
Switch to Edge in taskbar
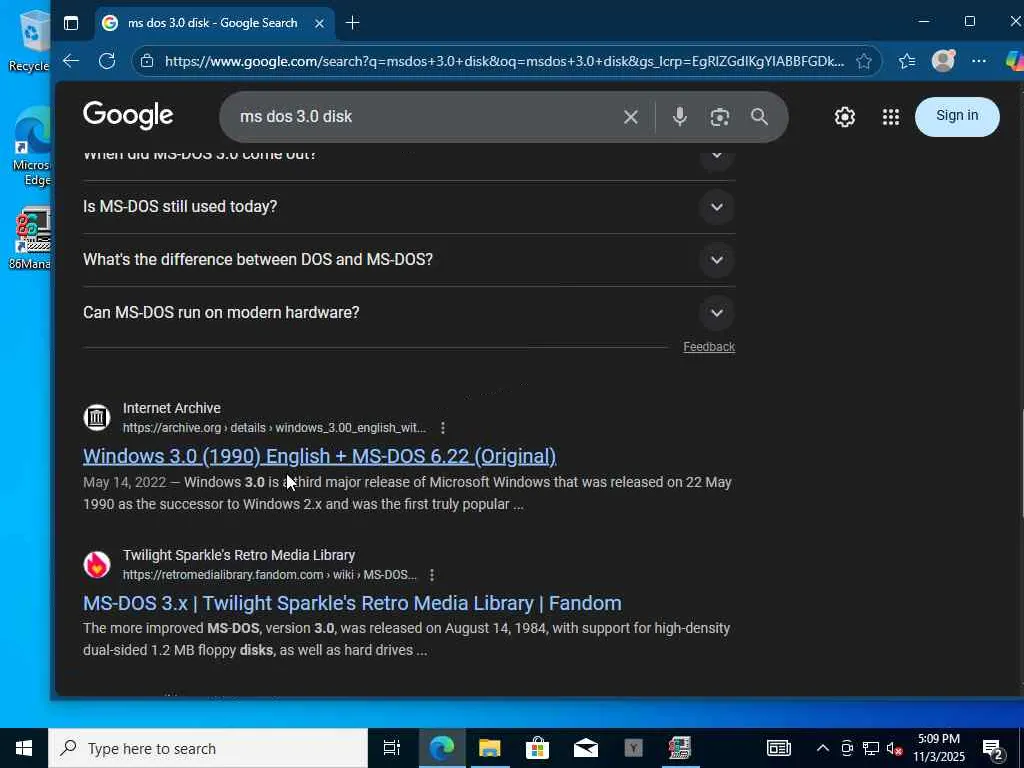click(x=441, y=748)
